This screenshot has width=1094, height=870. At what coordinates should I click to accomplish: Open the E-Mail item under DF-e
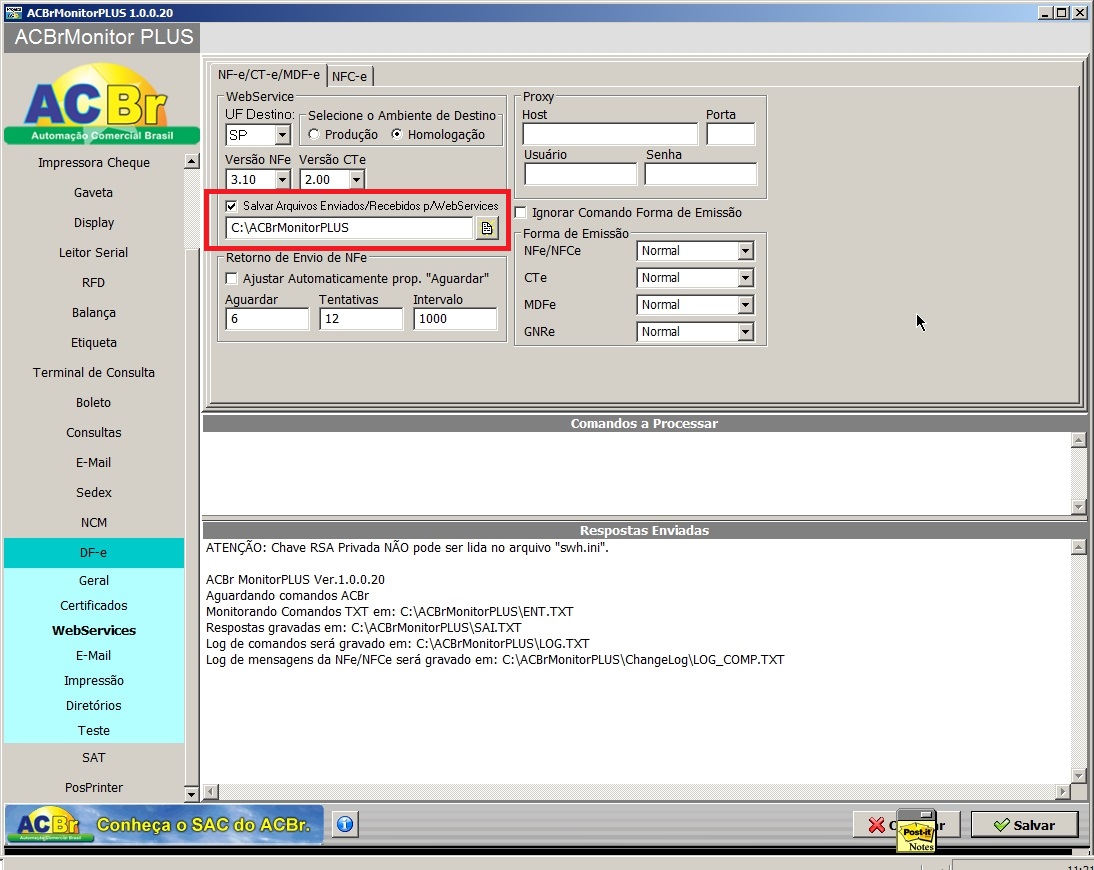click(x=93, y=656)
